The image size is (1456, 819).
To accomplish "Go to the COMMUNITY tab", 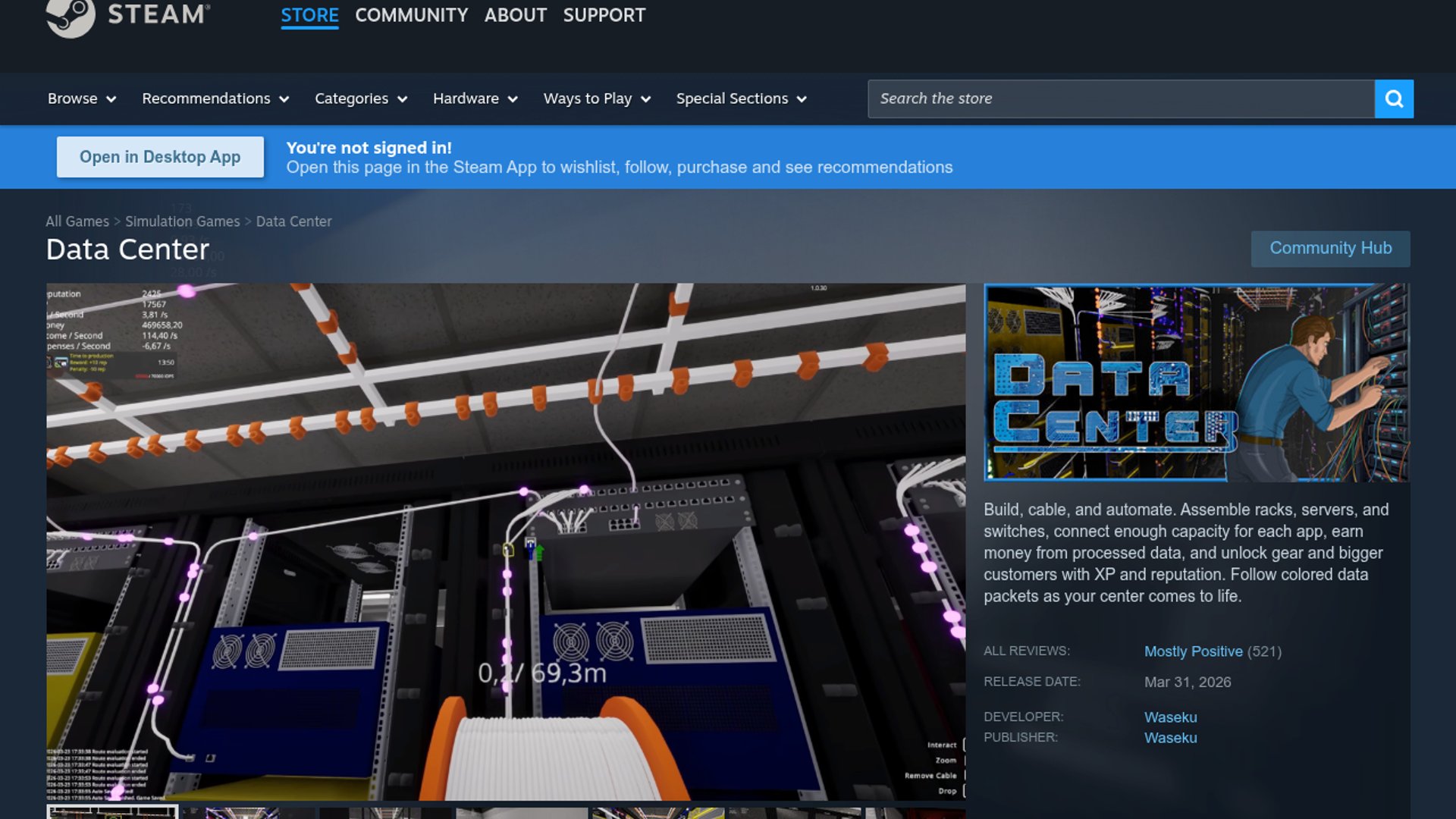I will (x=411, y=15).
